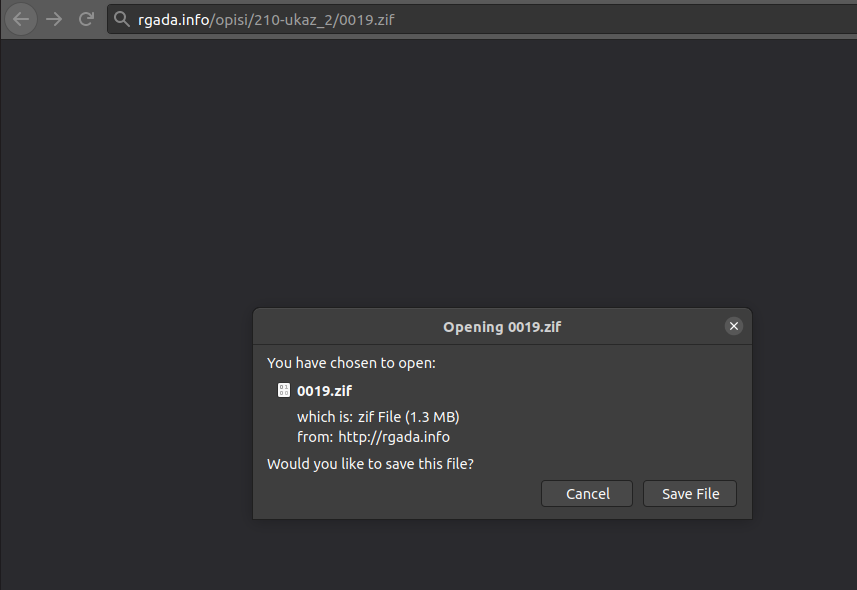Click the Cancel button in the dialog
Screen dimensions: 857x590
(x=586, y=493)
